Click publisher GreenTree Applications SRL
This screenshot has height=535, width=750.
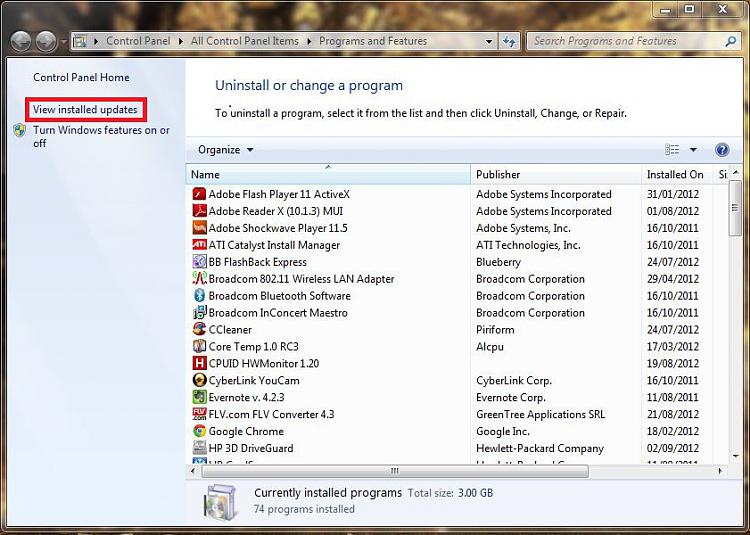tap(540, 415)
